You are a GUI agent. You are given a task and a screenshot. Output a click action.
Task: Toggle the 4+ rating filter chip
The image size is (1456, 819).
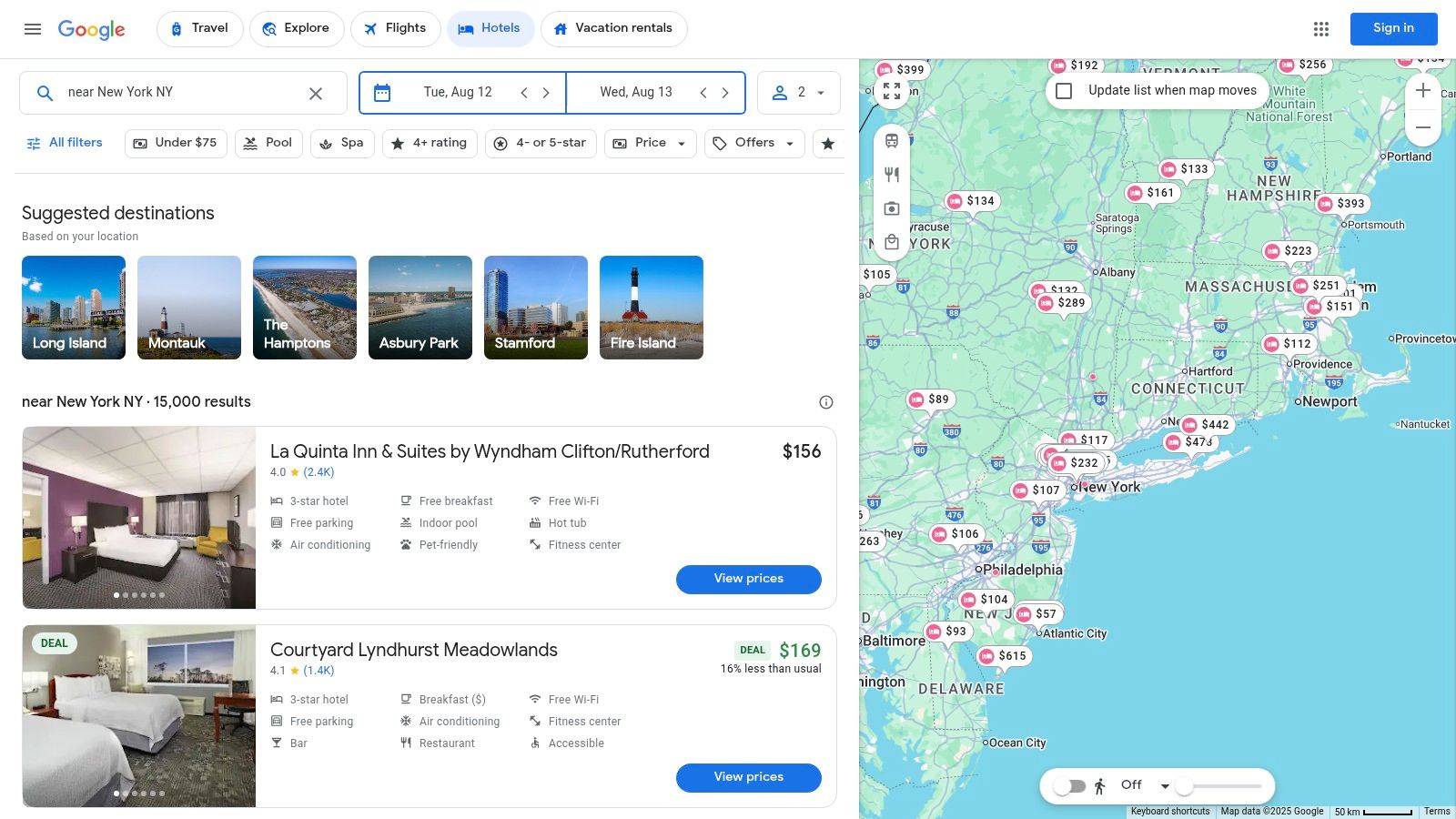click(430, 143)
